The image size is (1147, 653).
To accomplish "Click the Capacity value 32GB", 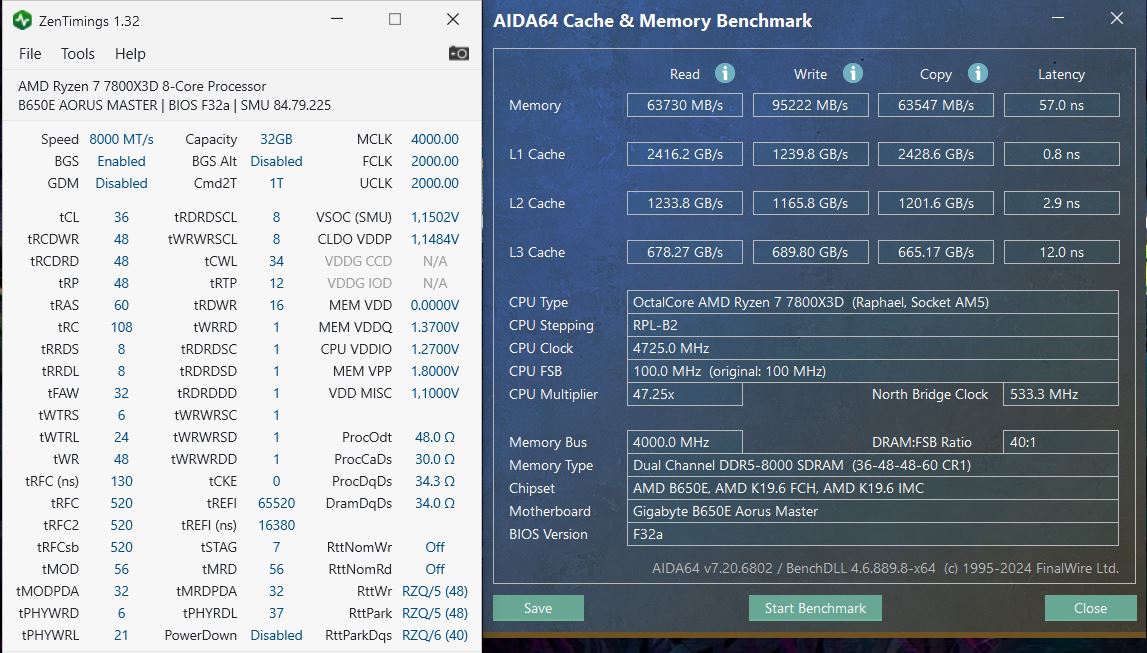I will [277, 139].
